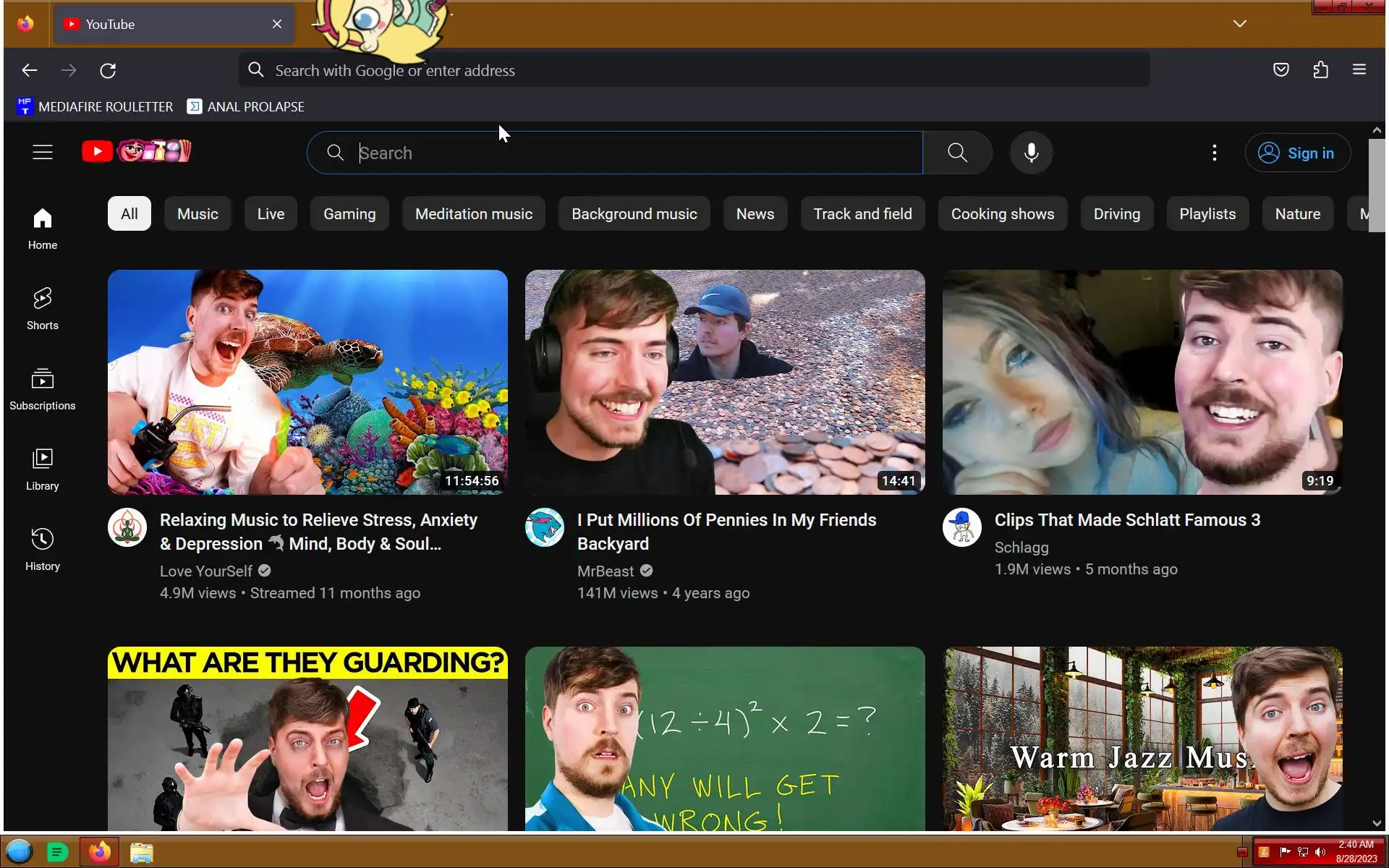Click the voice search microphone icon

(x=1031, y=153)
